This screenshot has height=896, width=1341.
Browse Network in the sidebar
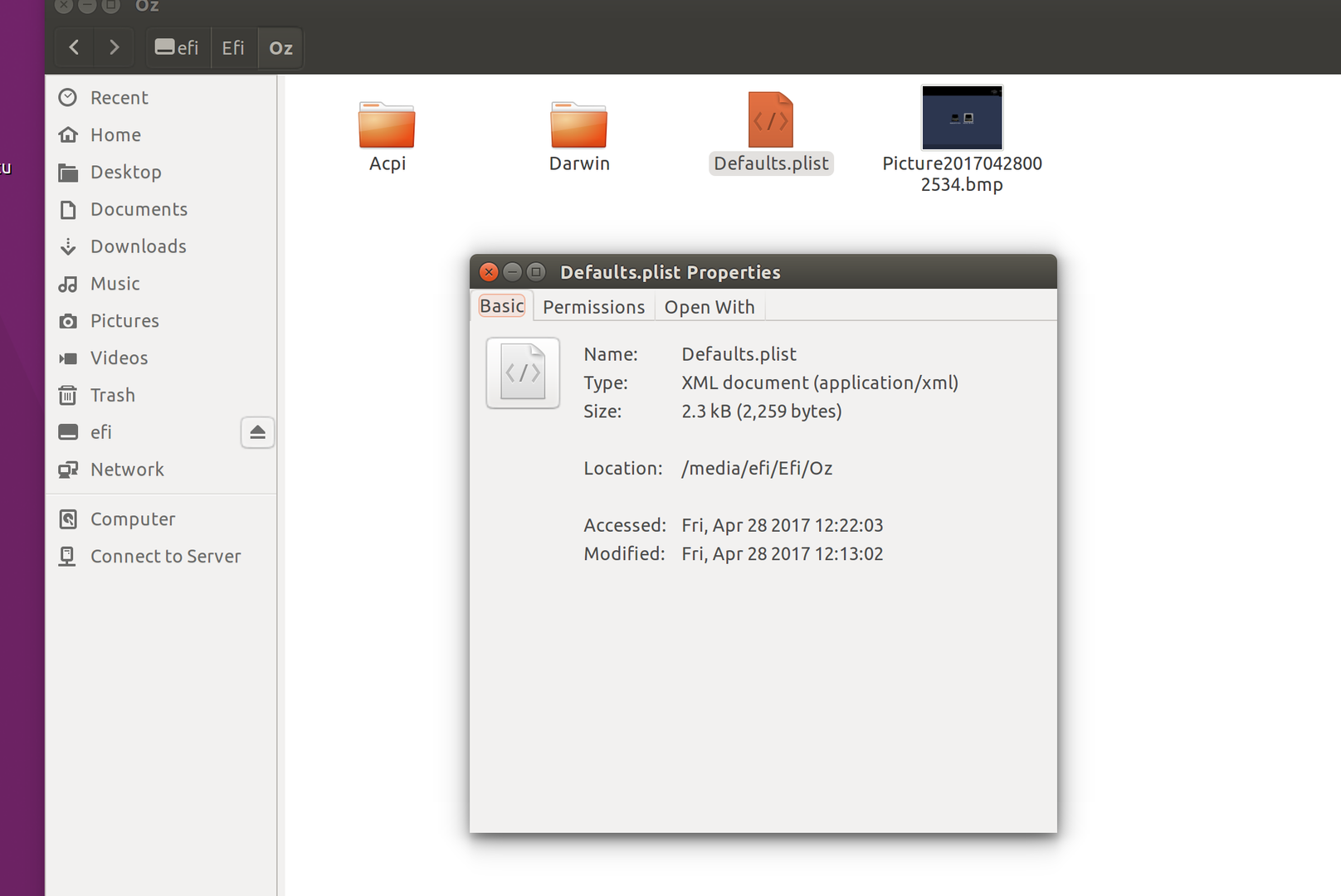[127, 470]
